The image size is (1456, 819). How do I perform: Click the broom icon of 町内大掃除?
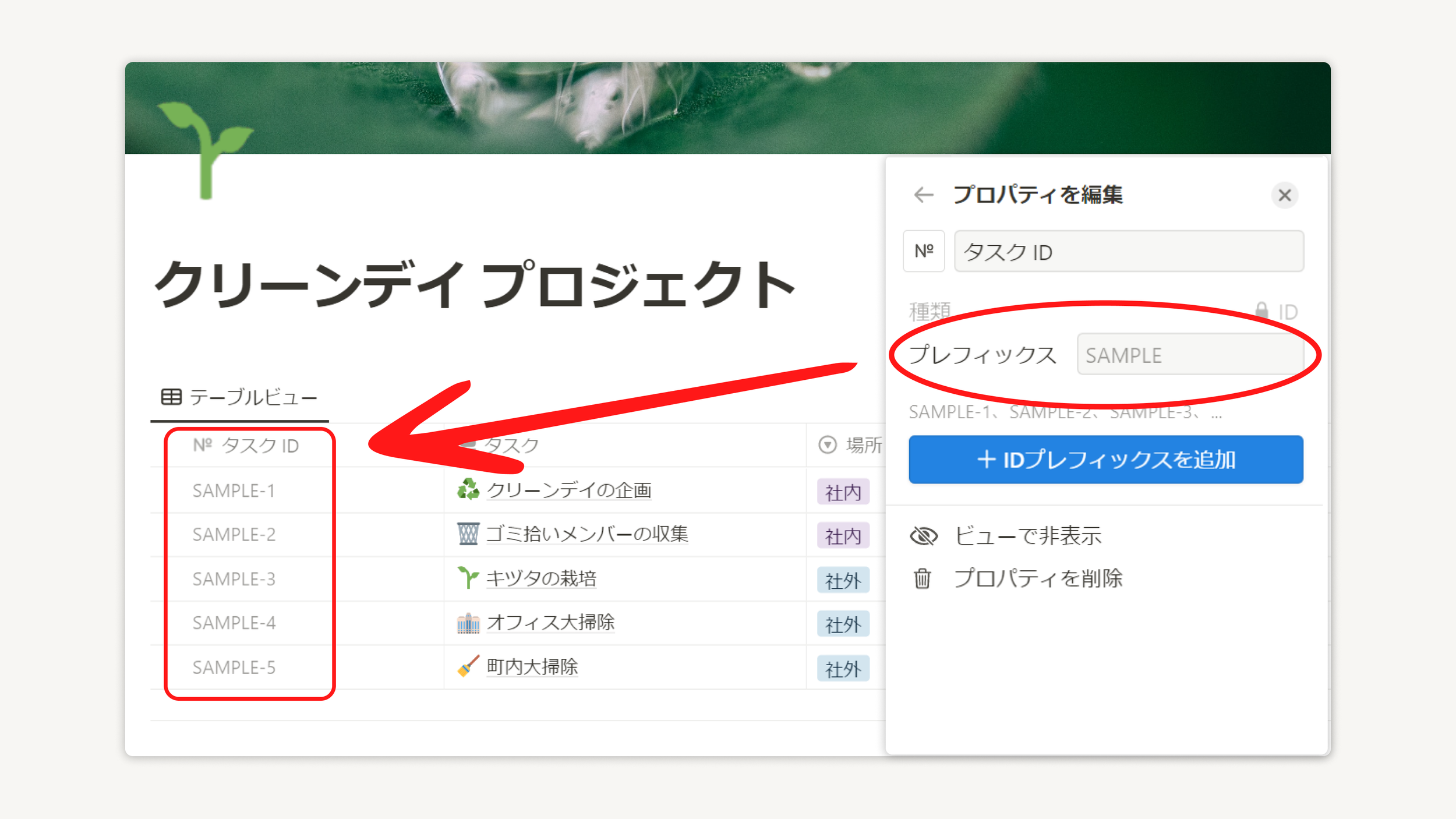click(x=468, y=666)
